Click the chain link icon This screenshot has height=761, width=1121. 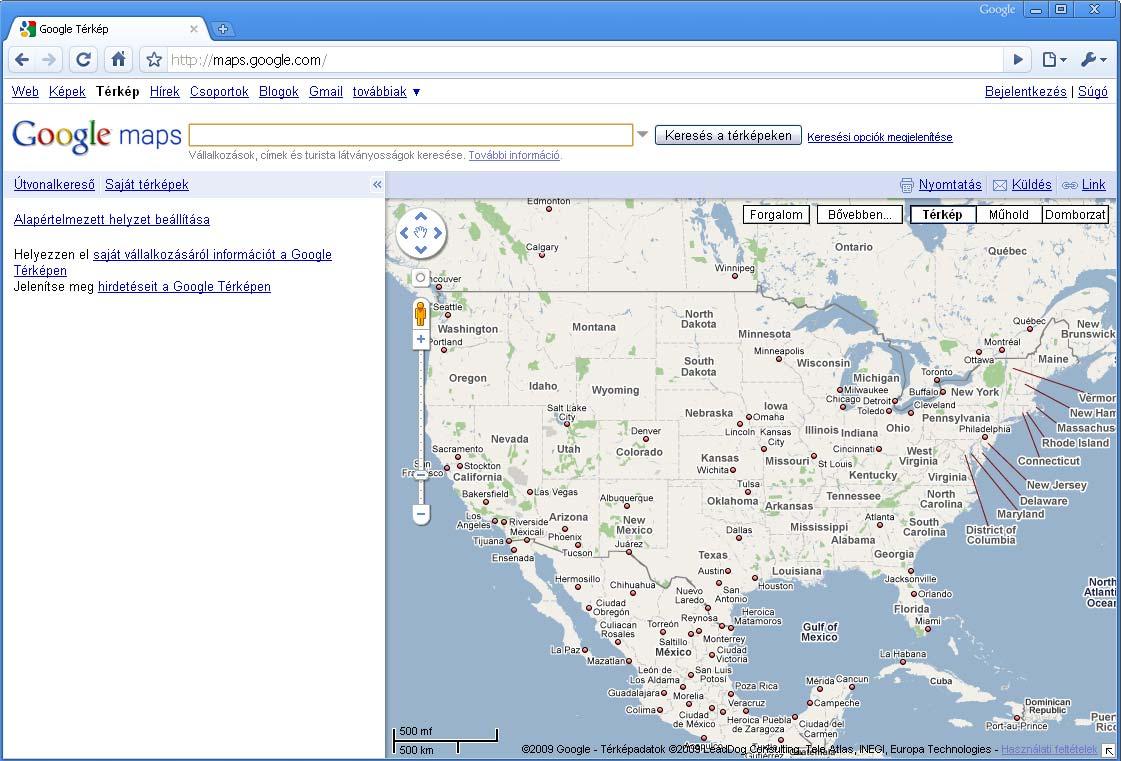click(x=1070, y=185)
